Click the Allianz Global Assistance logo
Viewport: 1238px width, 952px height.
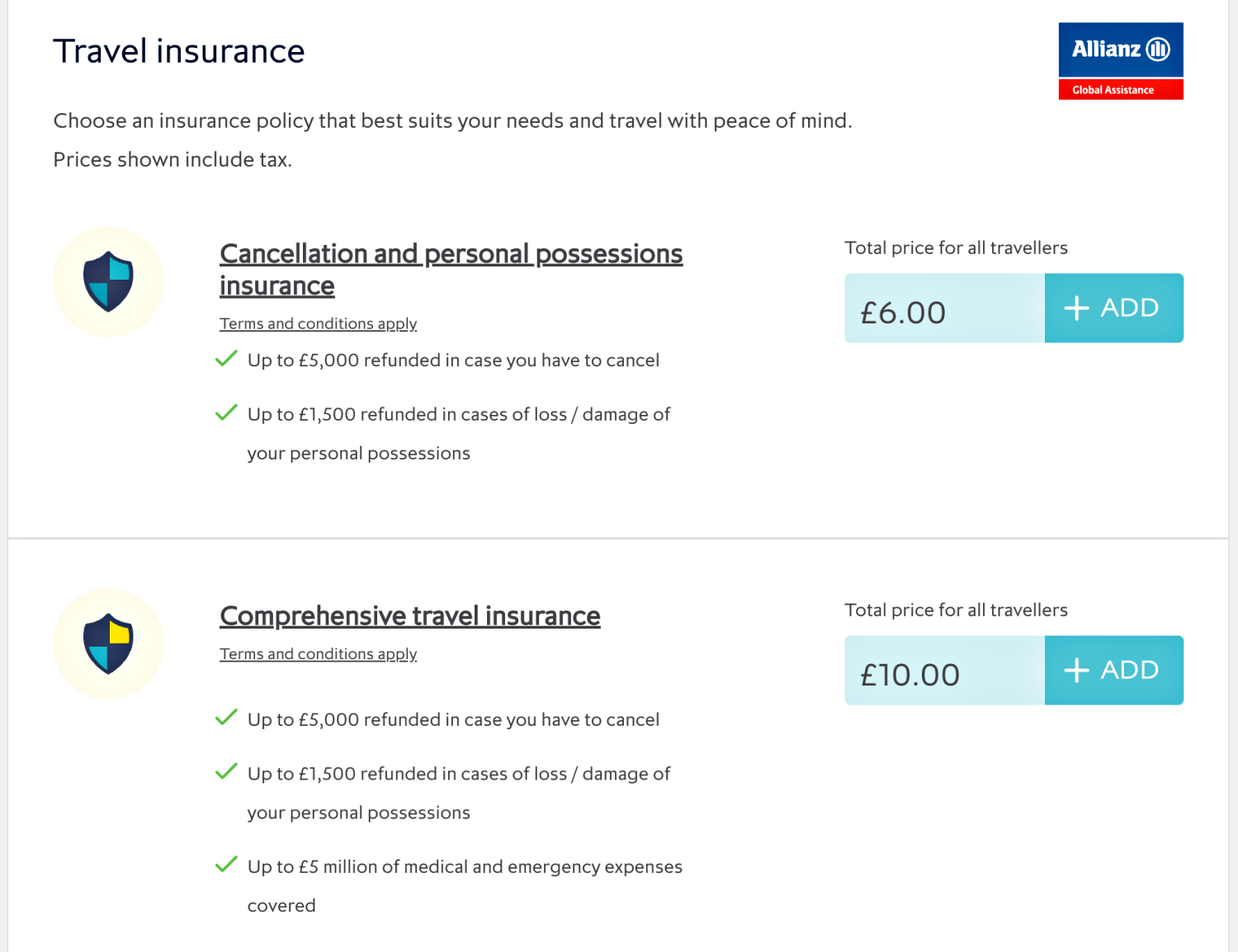tap(1121, 61)
